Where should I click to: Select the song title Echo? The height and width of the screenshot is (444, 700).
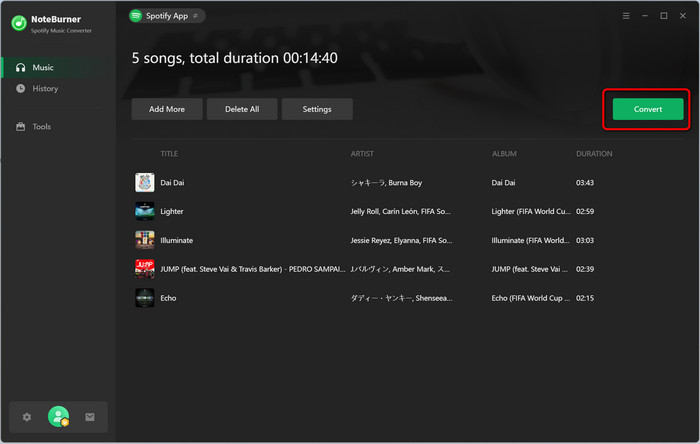coord(168,298)
